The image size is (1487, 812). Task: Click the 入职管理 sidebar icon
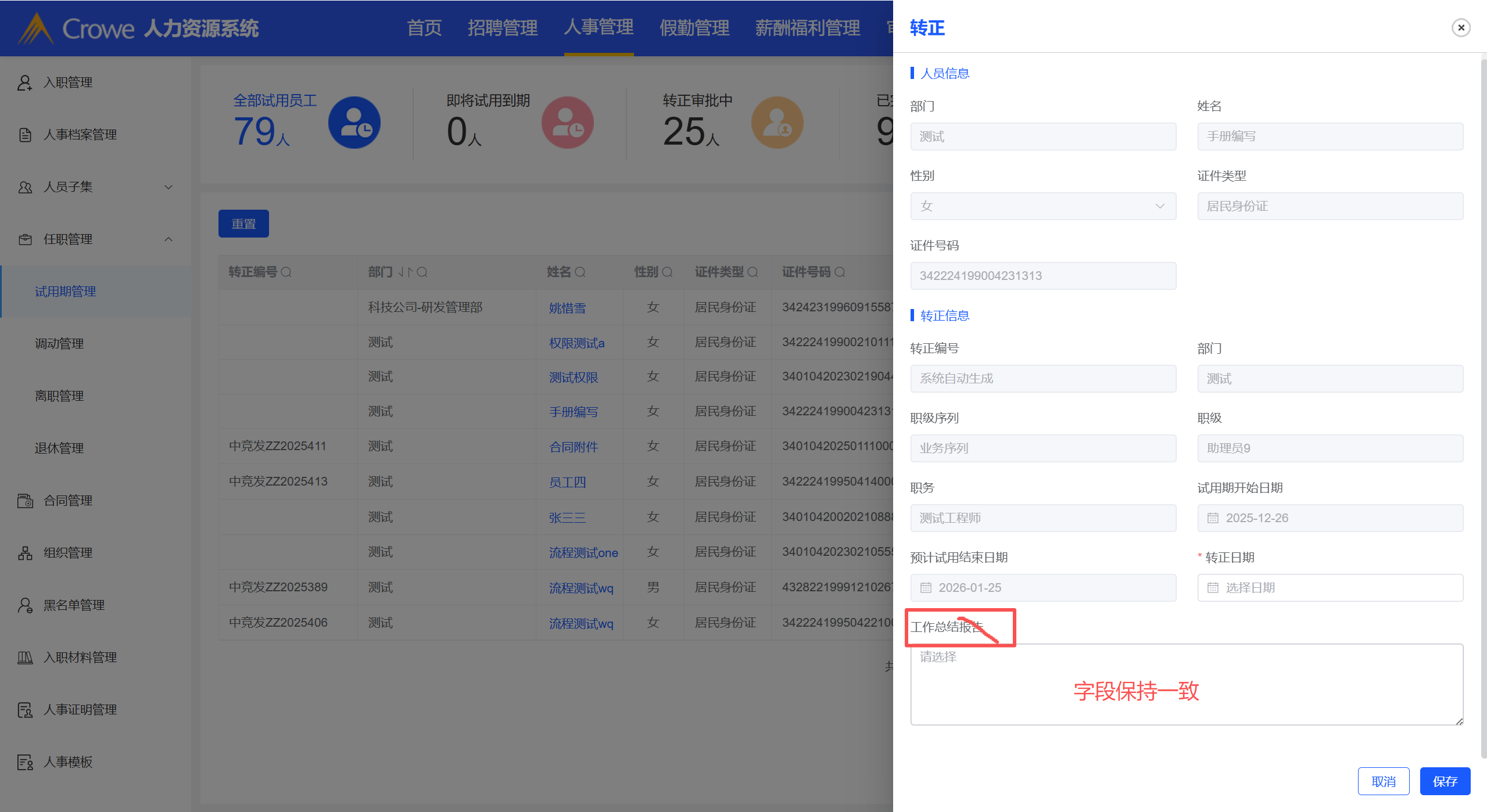[x=24, y=82]
